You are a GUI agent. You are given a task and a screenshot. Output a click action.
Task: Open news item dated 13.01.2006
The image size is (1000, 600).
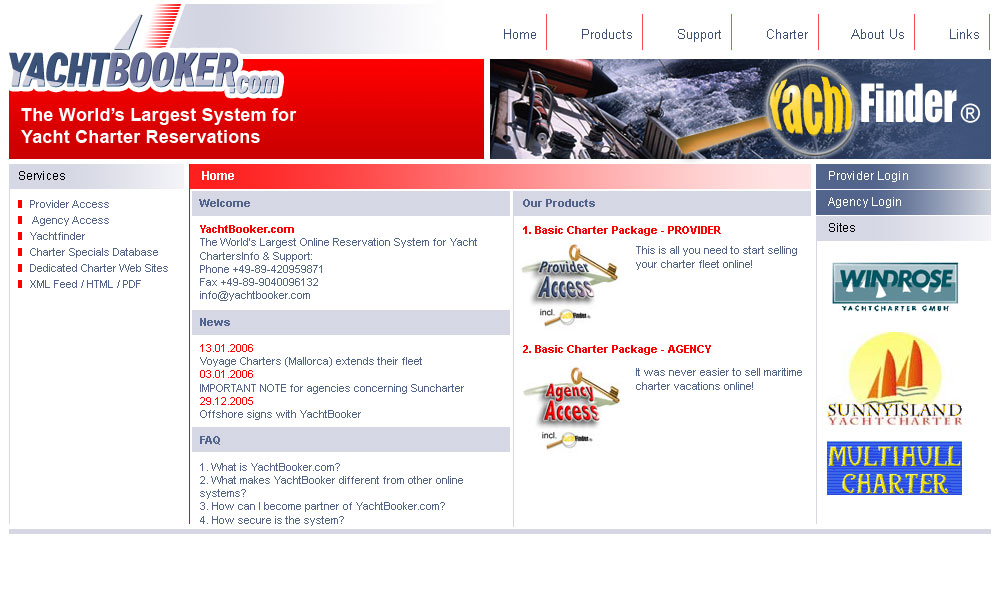tap(226, 348)
